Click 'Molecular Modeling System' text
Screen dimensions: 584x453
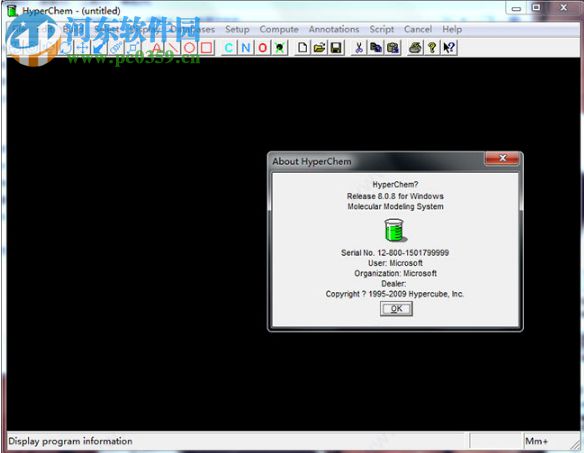point(395,206)
